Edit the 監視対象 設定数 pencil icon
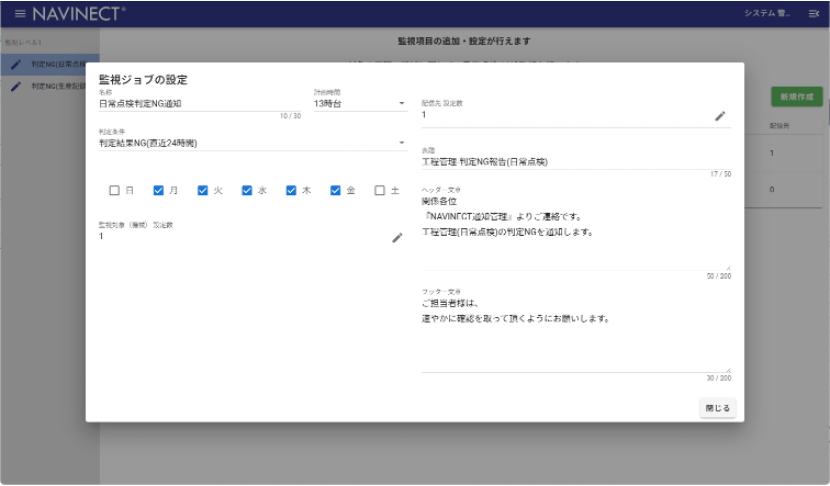The image size is (830, 486). point(397,238)
